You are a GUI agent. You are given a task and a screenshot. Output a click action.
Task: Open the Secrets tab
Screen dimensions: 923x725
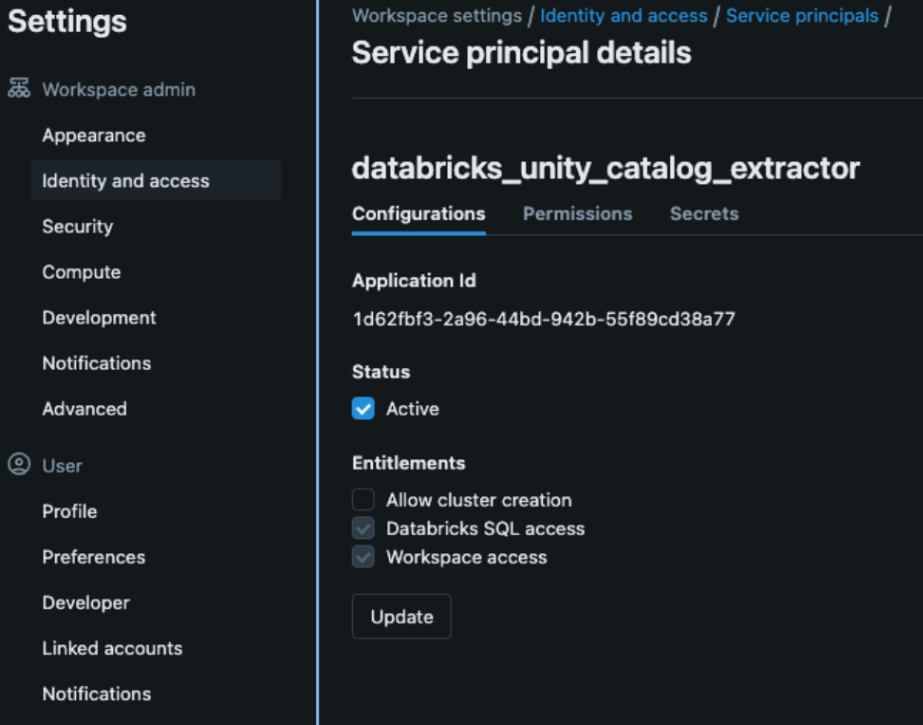pyautogui.click(x=704, y=214)
